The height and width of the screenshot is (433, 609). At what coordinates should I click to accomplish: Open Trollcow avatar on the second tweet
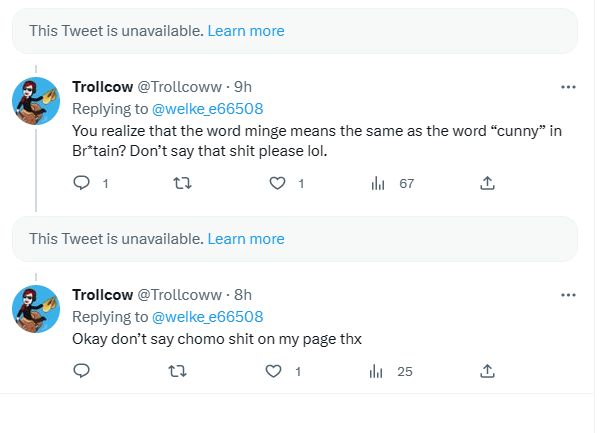point(36,308)
